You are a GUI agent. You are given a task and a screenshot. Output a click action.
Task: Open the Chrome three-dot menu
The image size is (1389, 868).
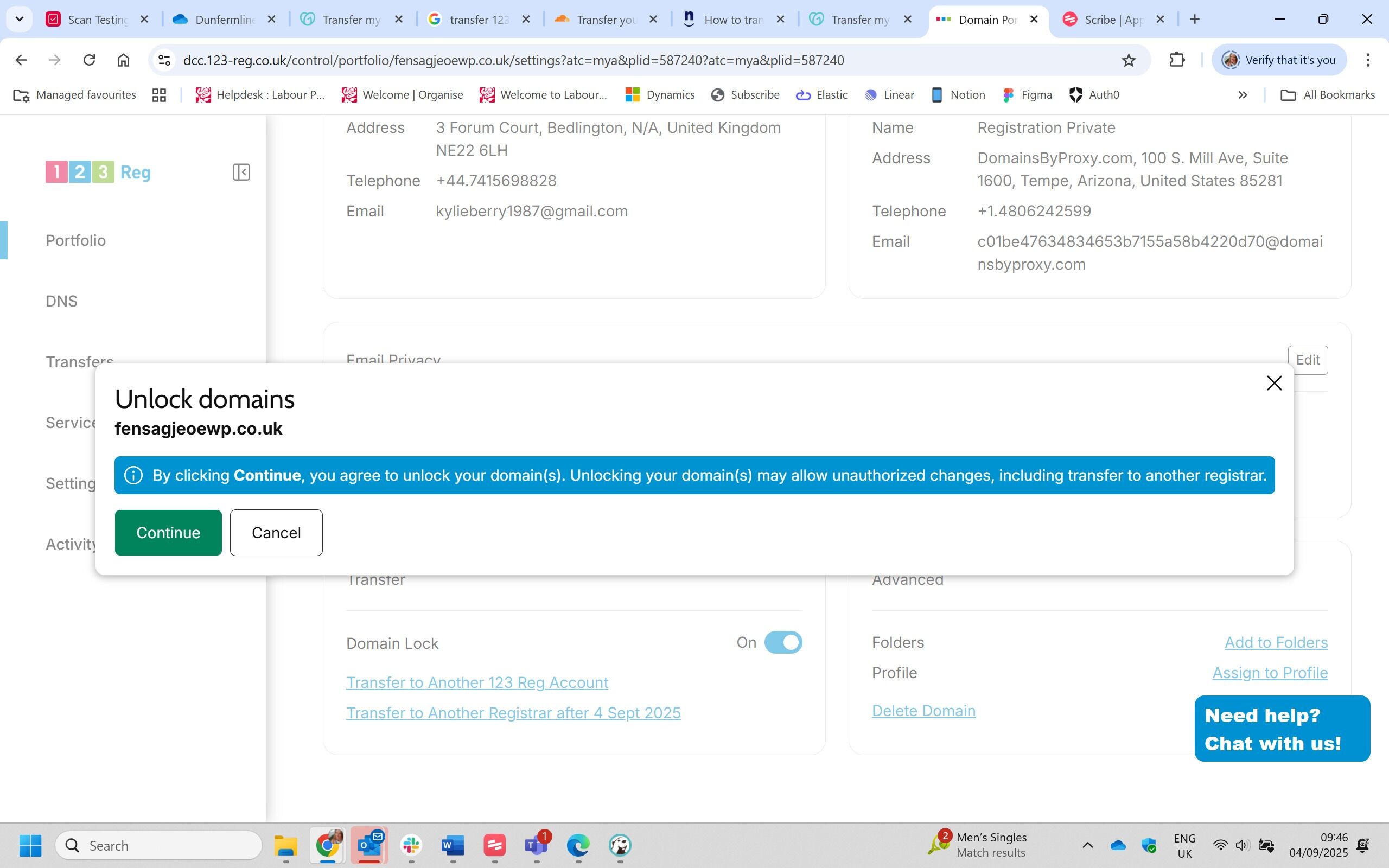point(1368,60)
